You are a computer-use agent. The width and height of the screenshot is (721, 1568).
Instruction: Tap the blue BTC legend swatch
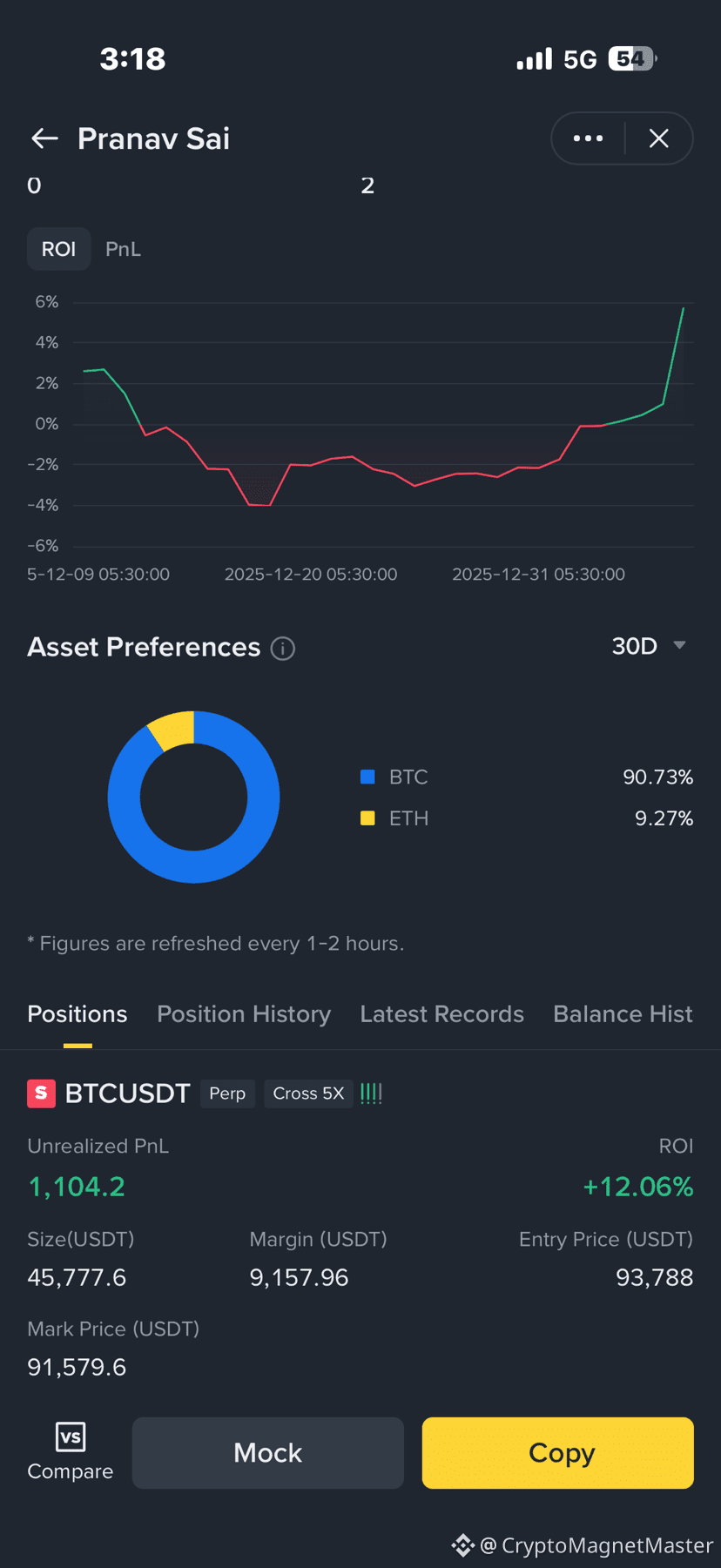367,777
